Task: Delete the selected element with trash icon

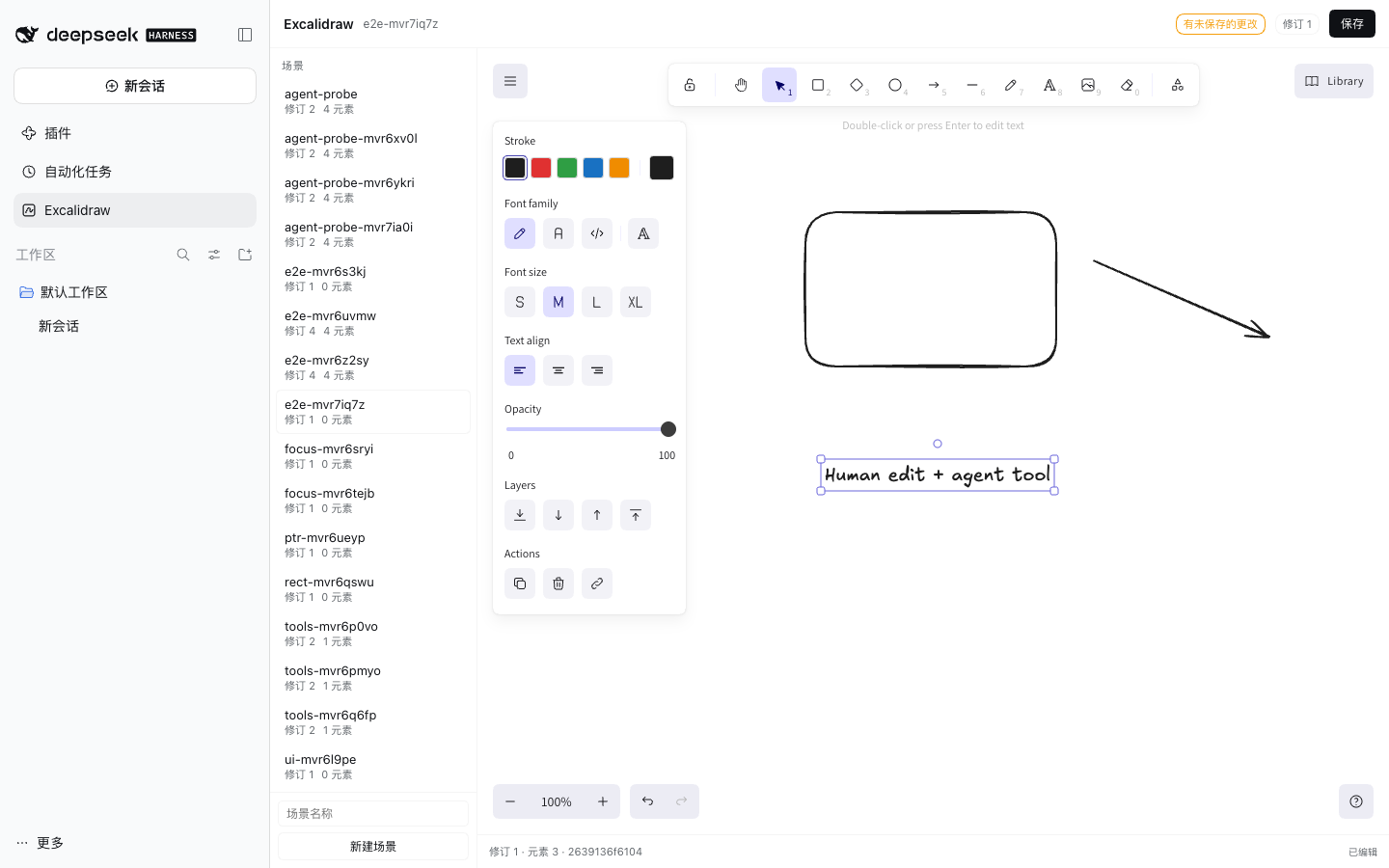Action: click(558, 583)
